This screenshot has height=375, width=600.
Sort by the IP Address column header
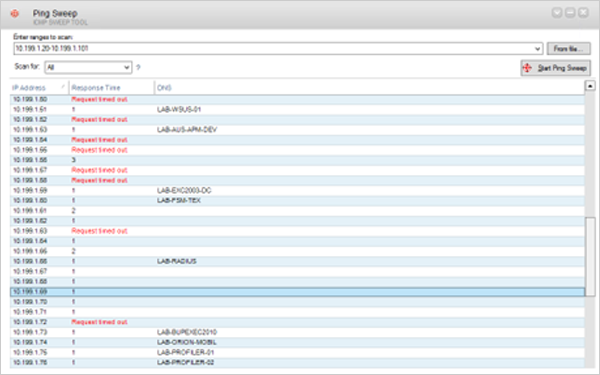tap(39, 88)
